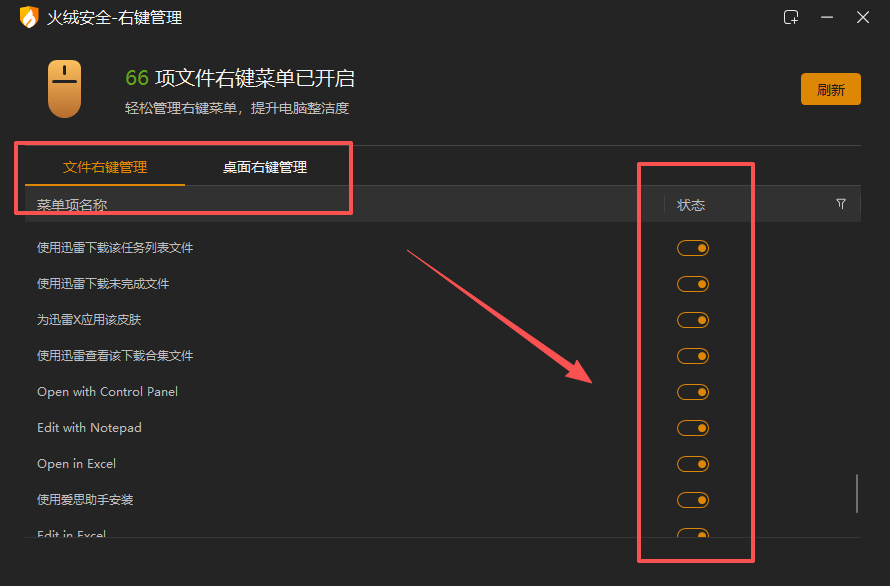Screen dimensions: 890x586
Task: Click the 66 项文件右键菜单已开启 heading
Action: pos(240,78)
